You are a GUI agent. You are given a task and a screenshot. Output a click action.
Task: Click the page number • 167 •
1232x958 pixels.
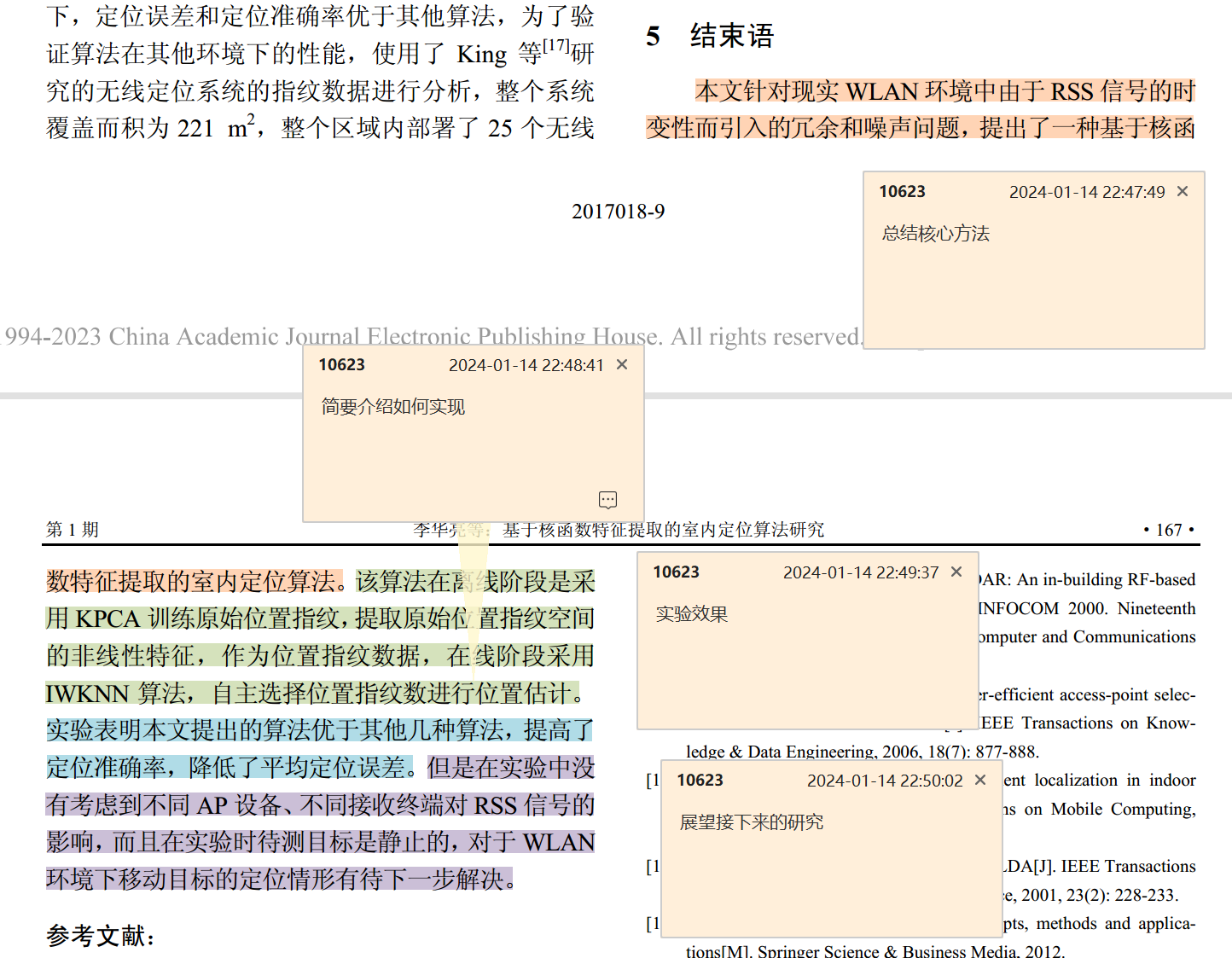[1168, 530]
